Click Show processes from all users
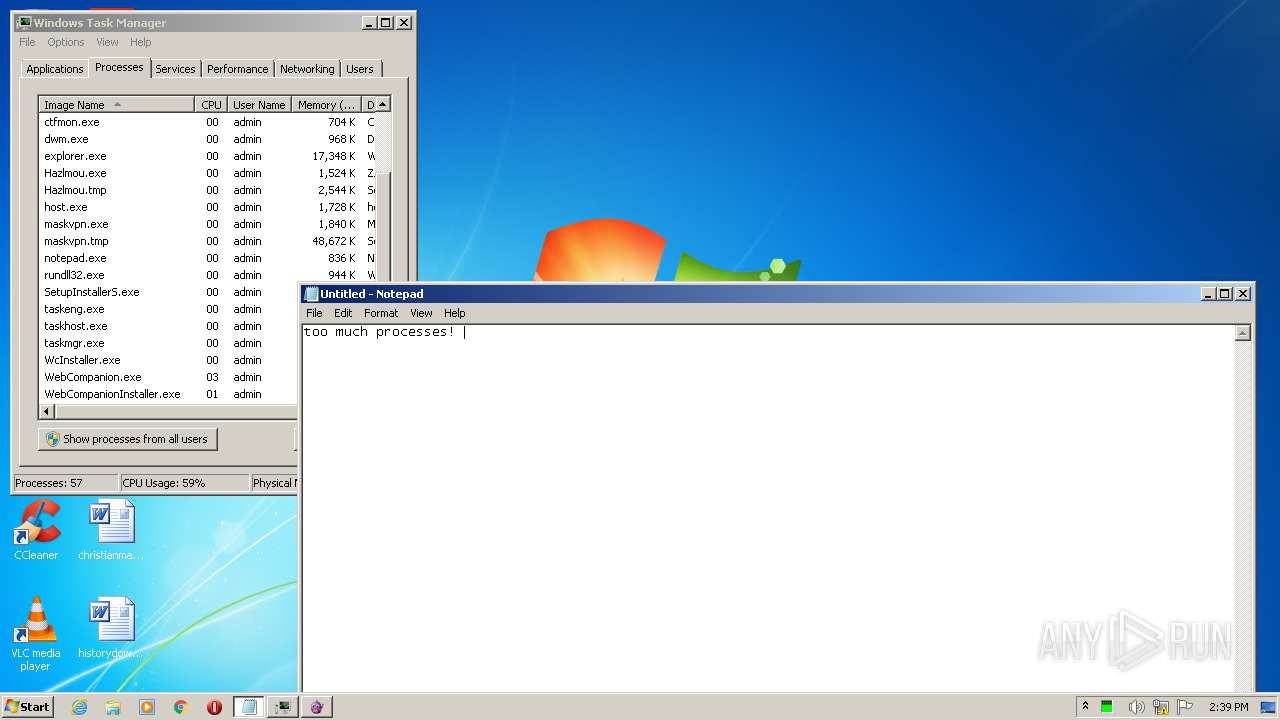This screenshot has height=720, width=1280. (127, 439)
